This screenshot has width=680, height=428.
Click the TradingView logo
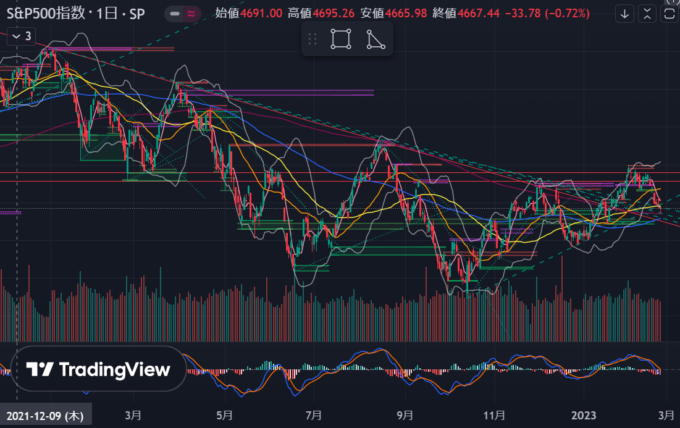[x=99, y=369]
